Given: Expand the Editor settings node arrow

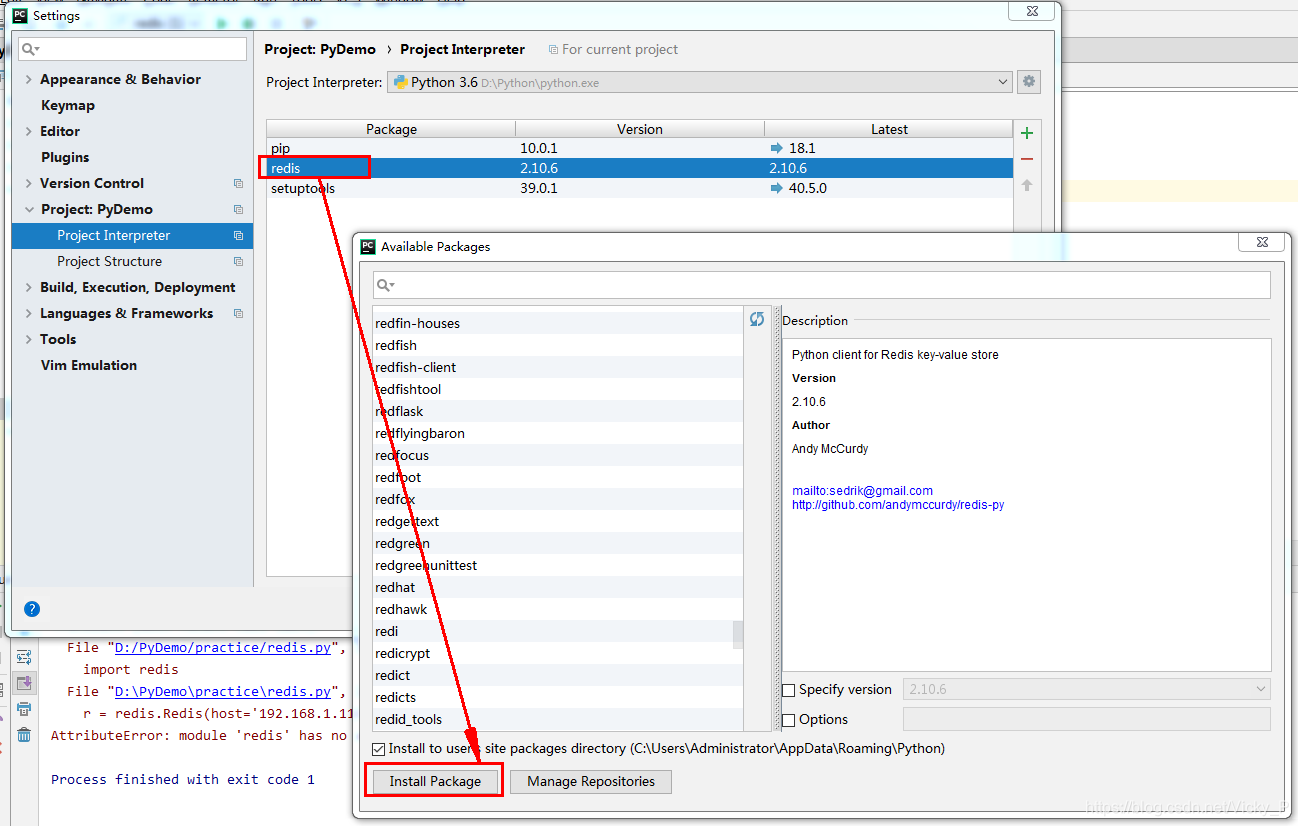Looking at the screenshot, I should click(x=28, y=131).
